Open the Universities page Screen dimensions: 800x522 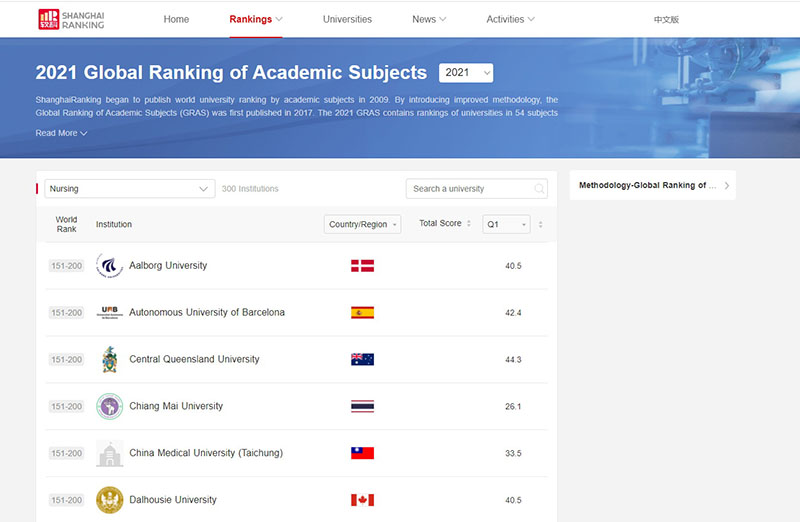347,19
